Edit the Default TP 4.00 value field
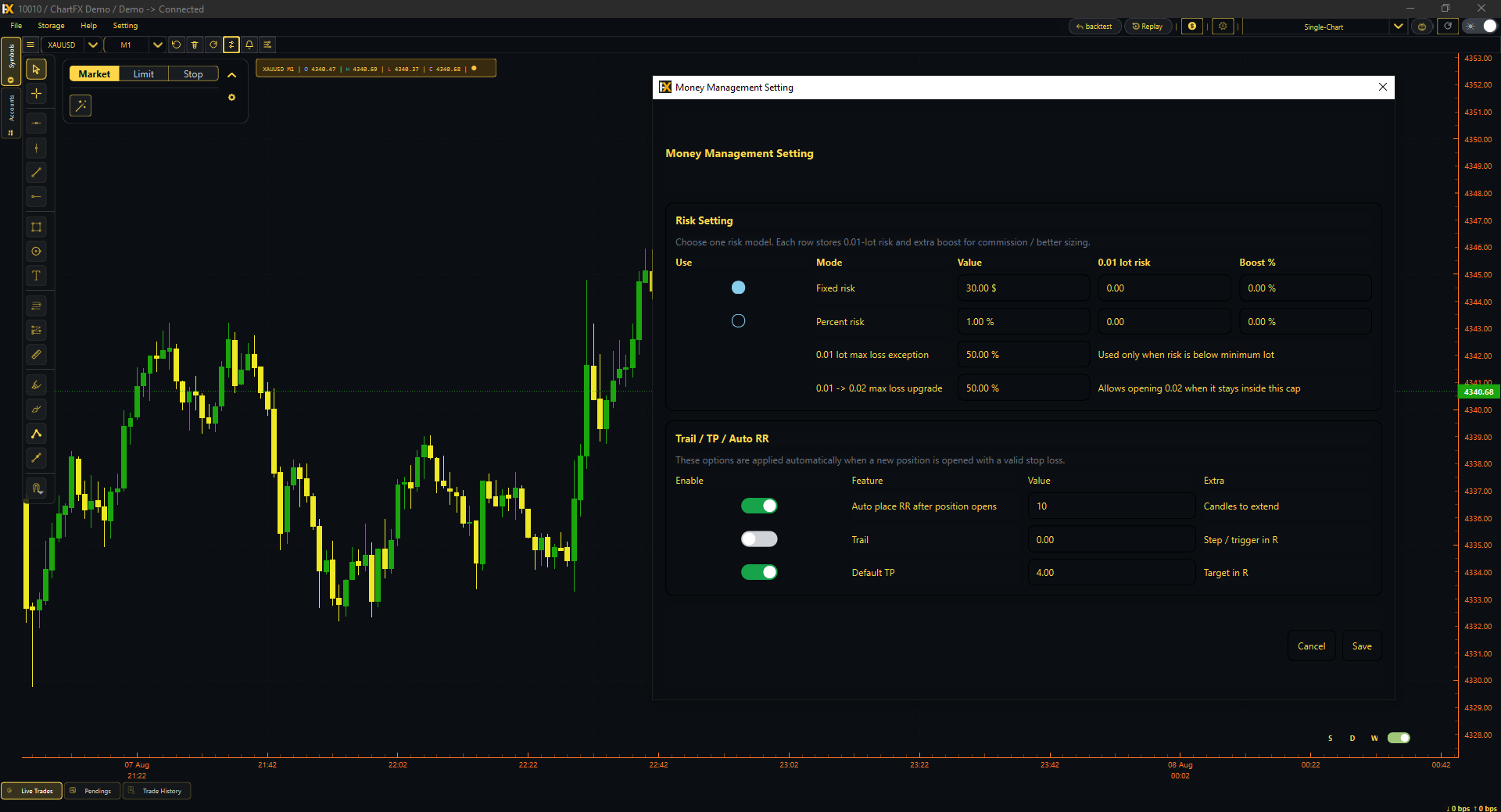This screenshot has width=1501, height=812. (1111, 573)
